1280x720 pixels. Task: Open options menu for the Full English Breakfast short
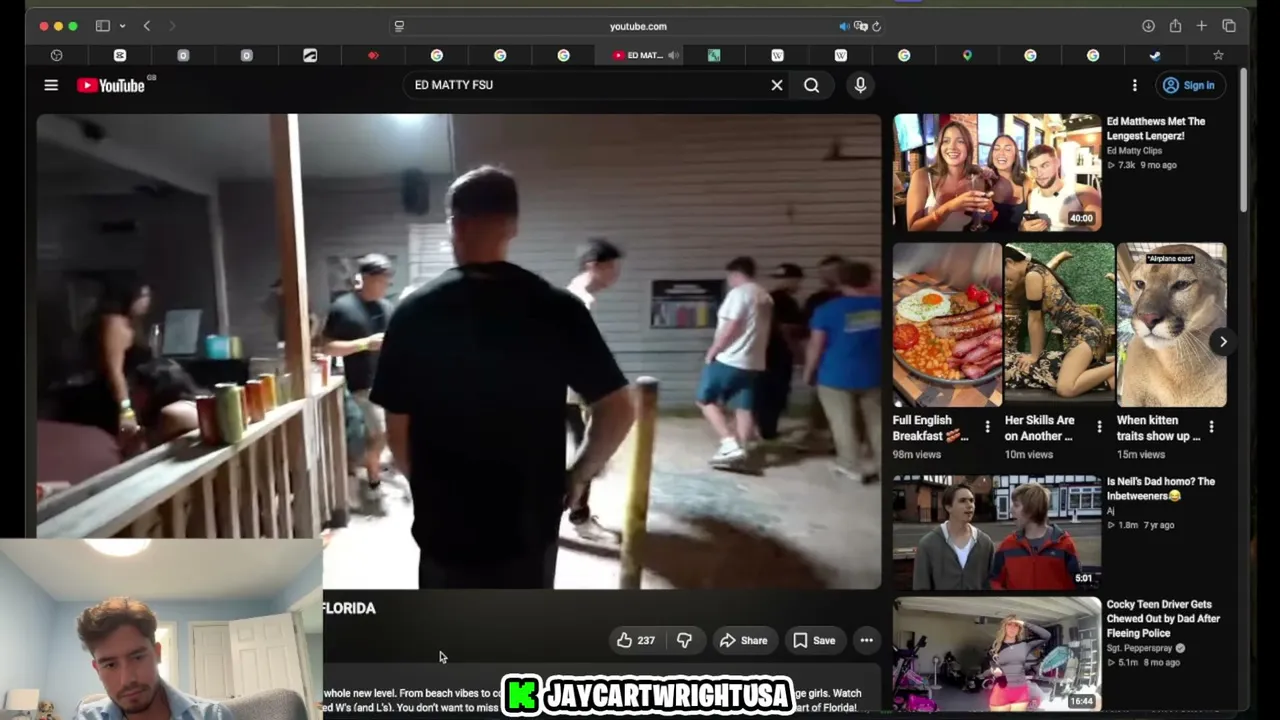pos(987,428)
